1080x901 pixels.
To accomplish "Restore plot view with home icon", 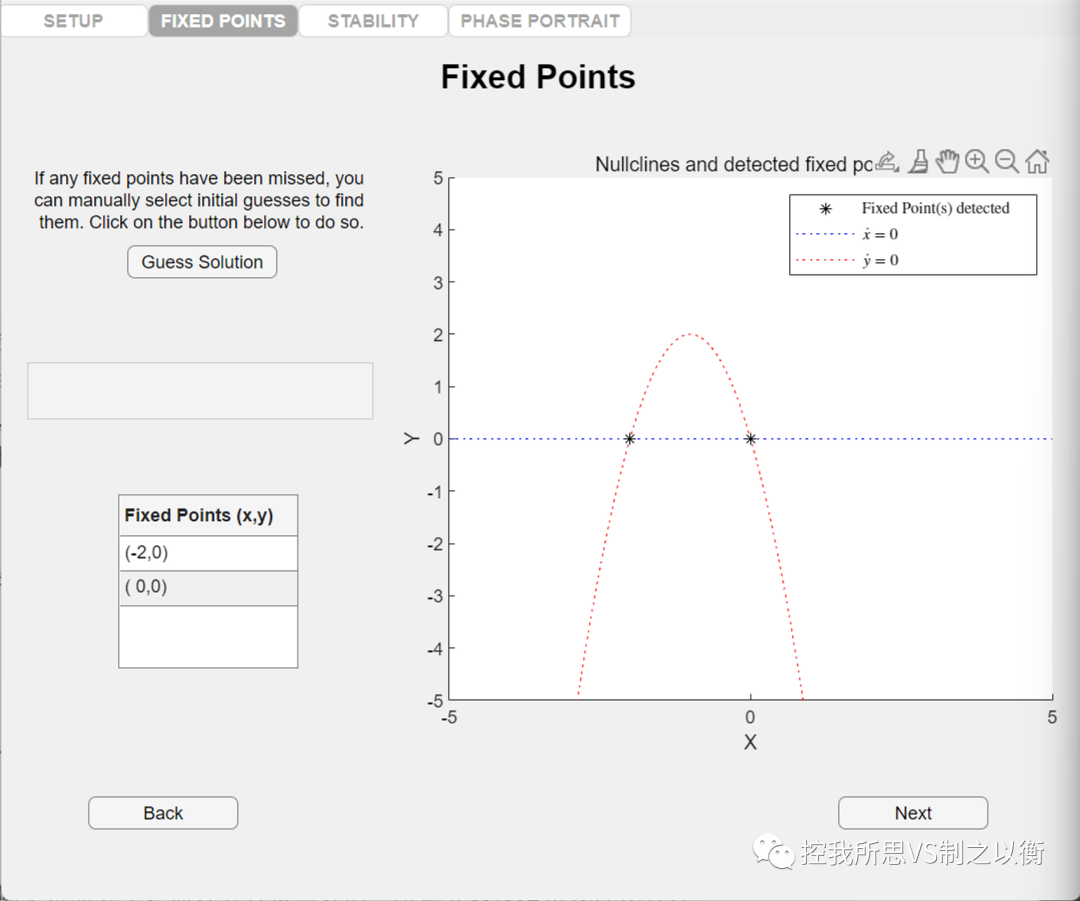I will [x=1037, y=161].
